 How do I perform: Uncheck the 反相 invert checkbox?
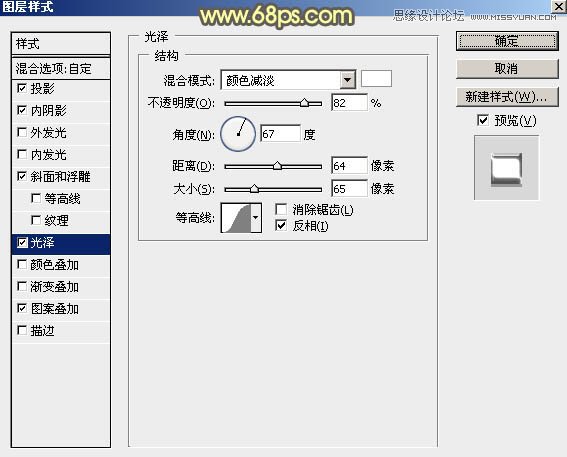point(281,226)
